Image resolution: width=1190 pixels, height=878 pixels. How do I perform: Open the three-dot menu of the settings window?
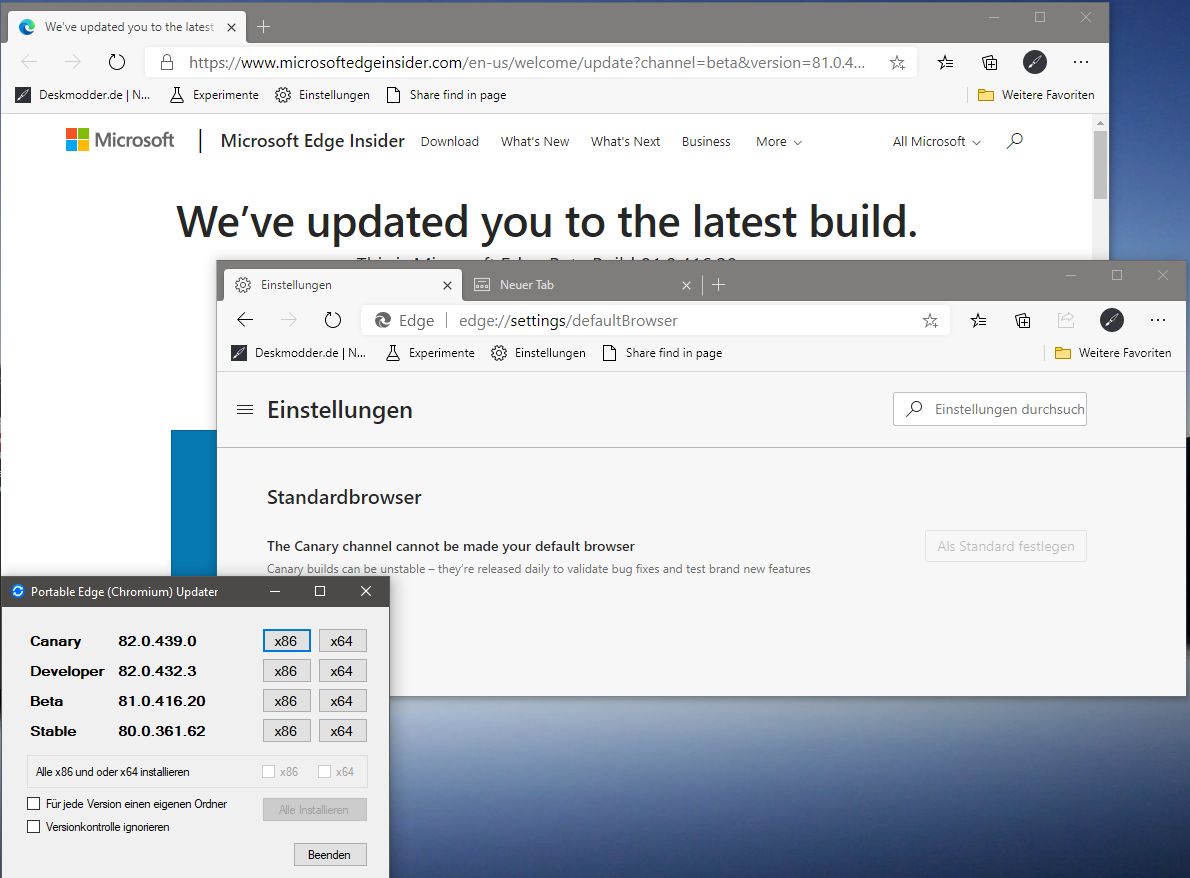[1157, 320]
